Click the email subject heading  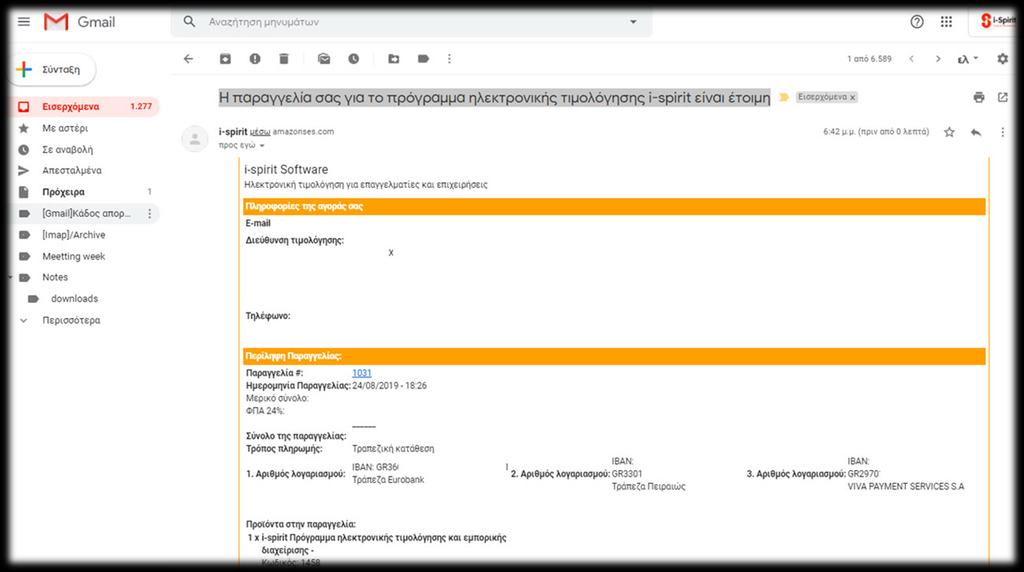[x=494, y=97]
